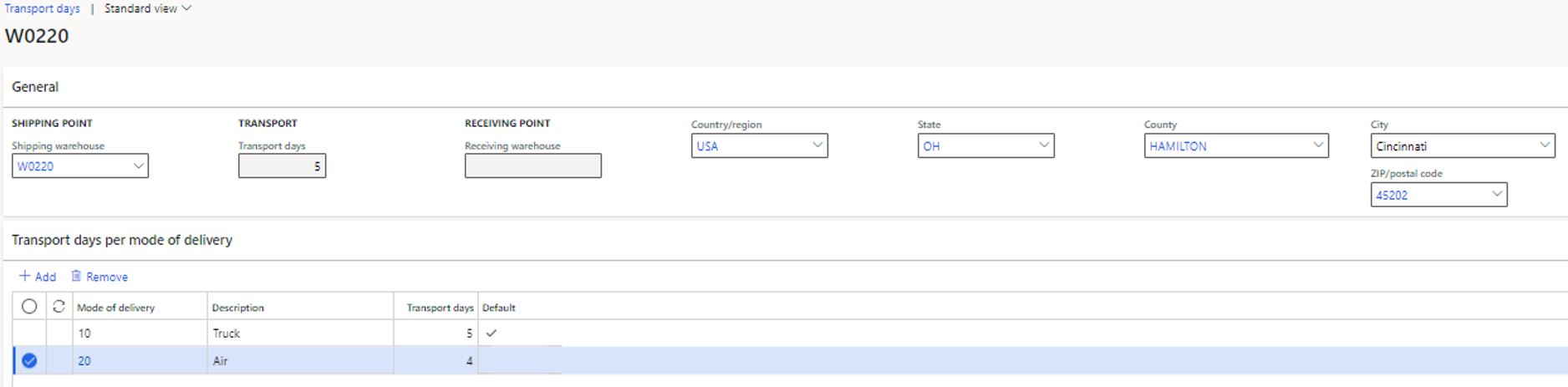Deselect the checked Air row marker

pos(29,360)
